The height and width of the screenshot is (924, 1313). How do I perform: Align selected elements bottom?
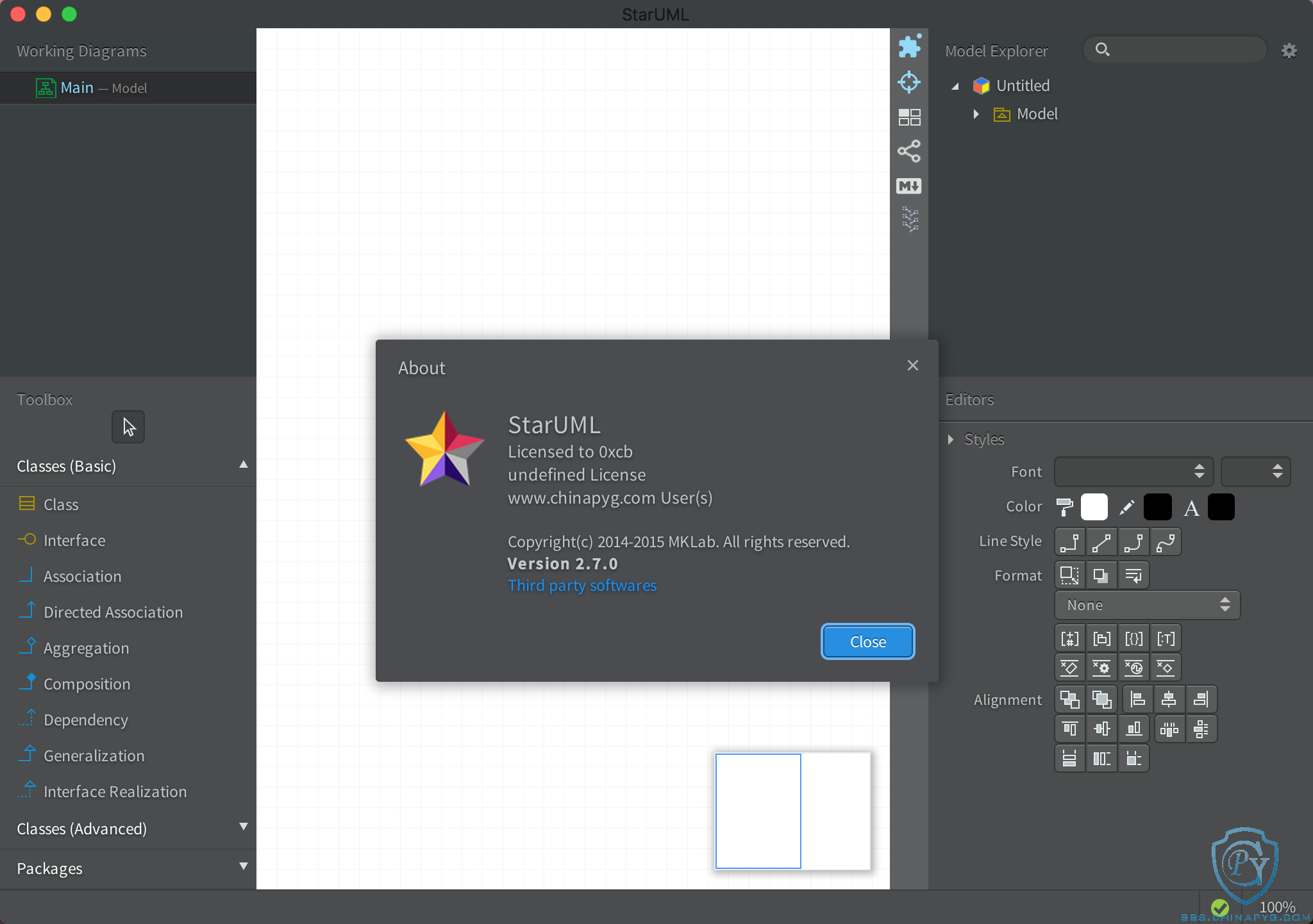coord(1133,729)
